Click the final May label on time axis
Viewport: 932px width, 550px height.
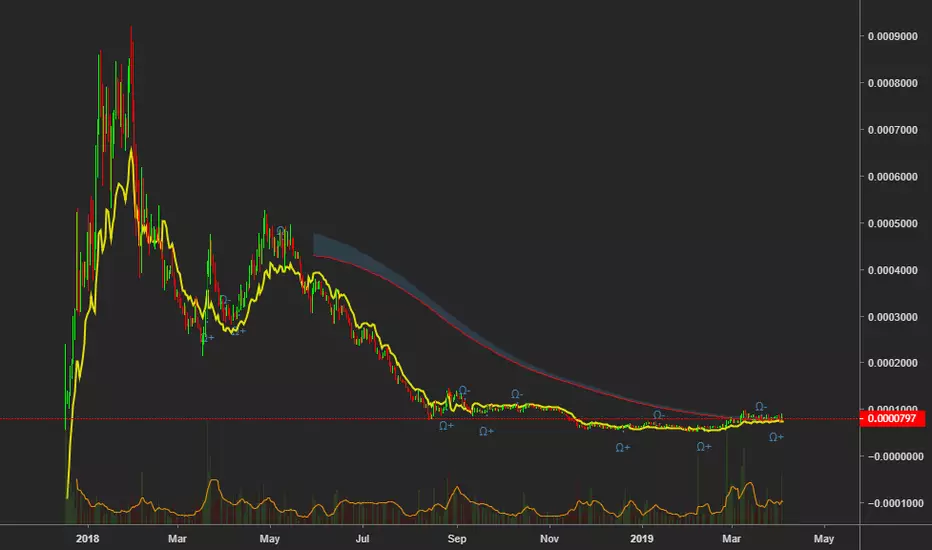(x=824, y=539)
